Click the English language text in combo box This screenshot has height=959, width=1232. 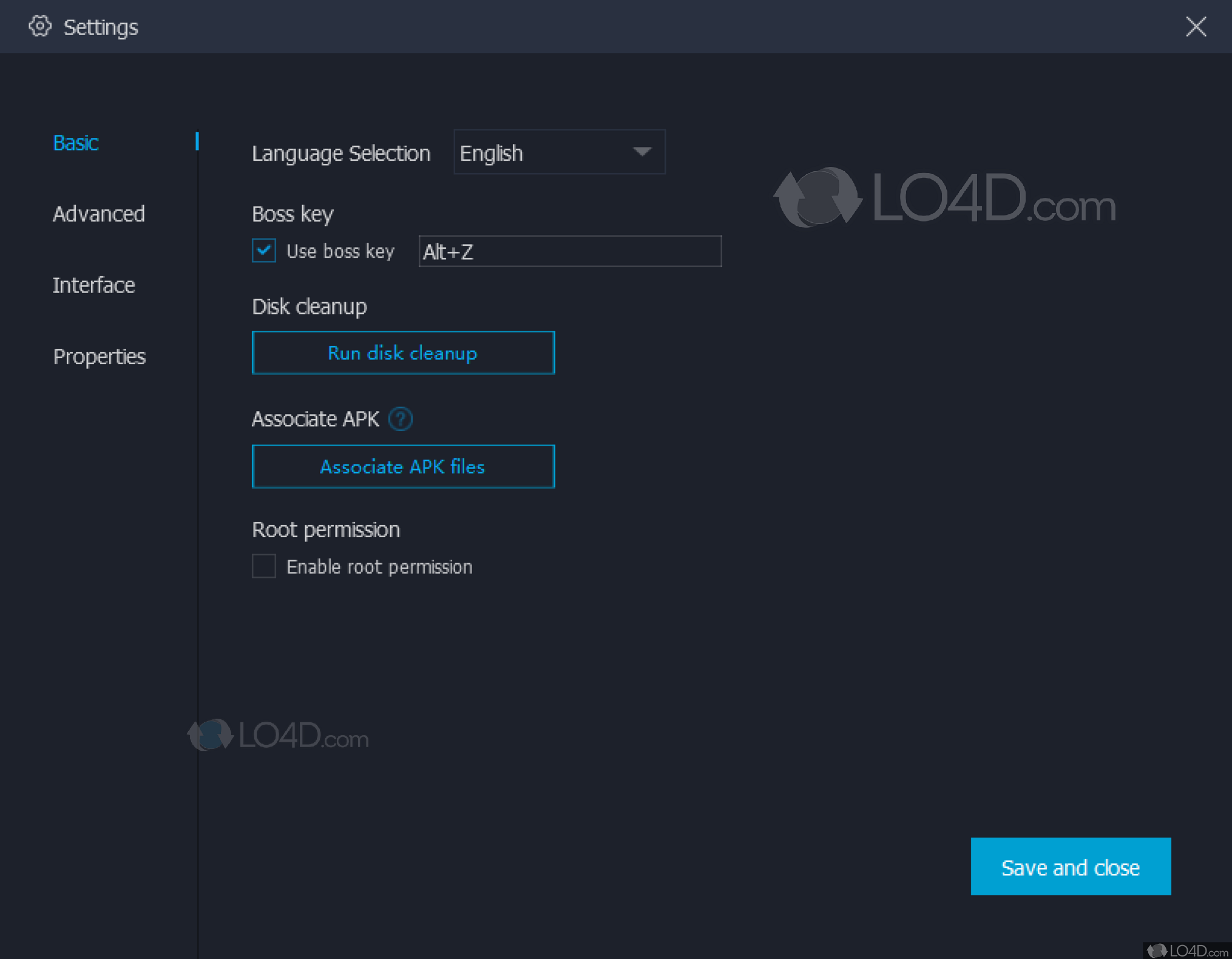[x=492, y=154]
